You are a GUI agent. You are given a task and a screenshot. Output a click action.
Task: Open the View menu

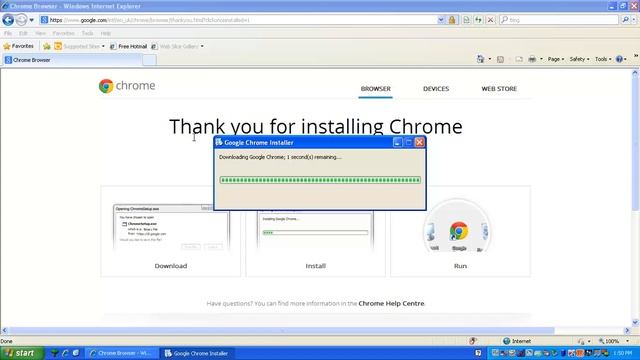pos(40,33)
